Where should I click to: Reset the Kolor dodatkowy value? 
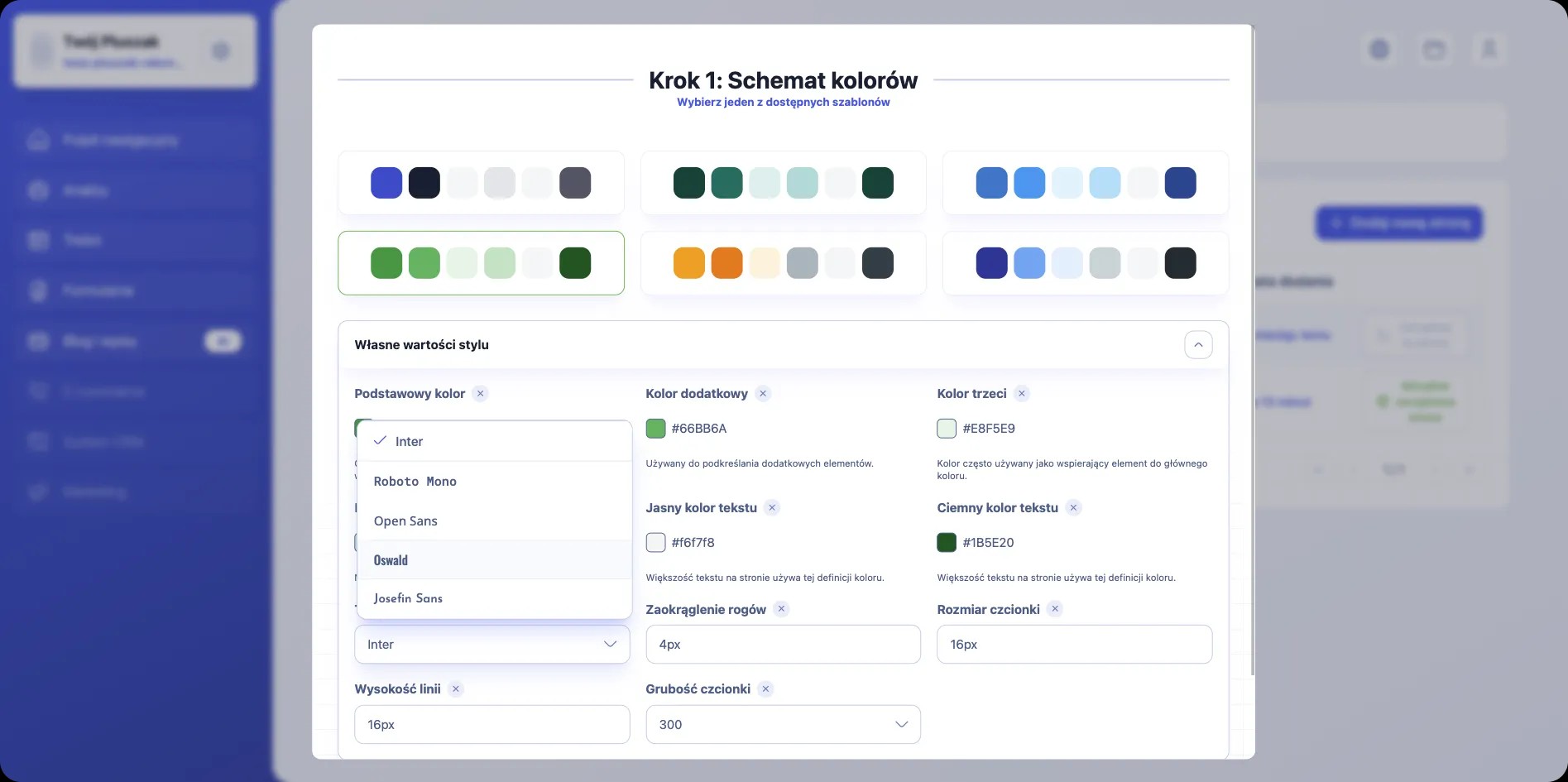(x=763, y=394)
